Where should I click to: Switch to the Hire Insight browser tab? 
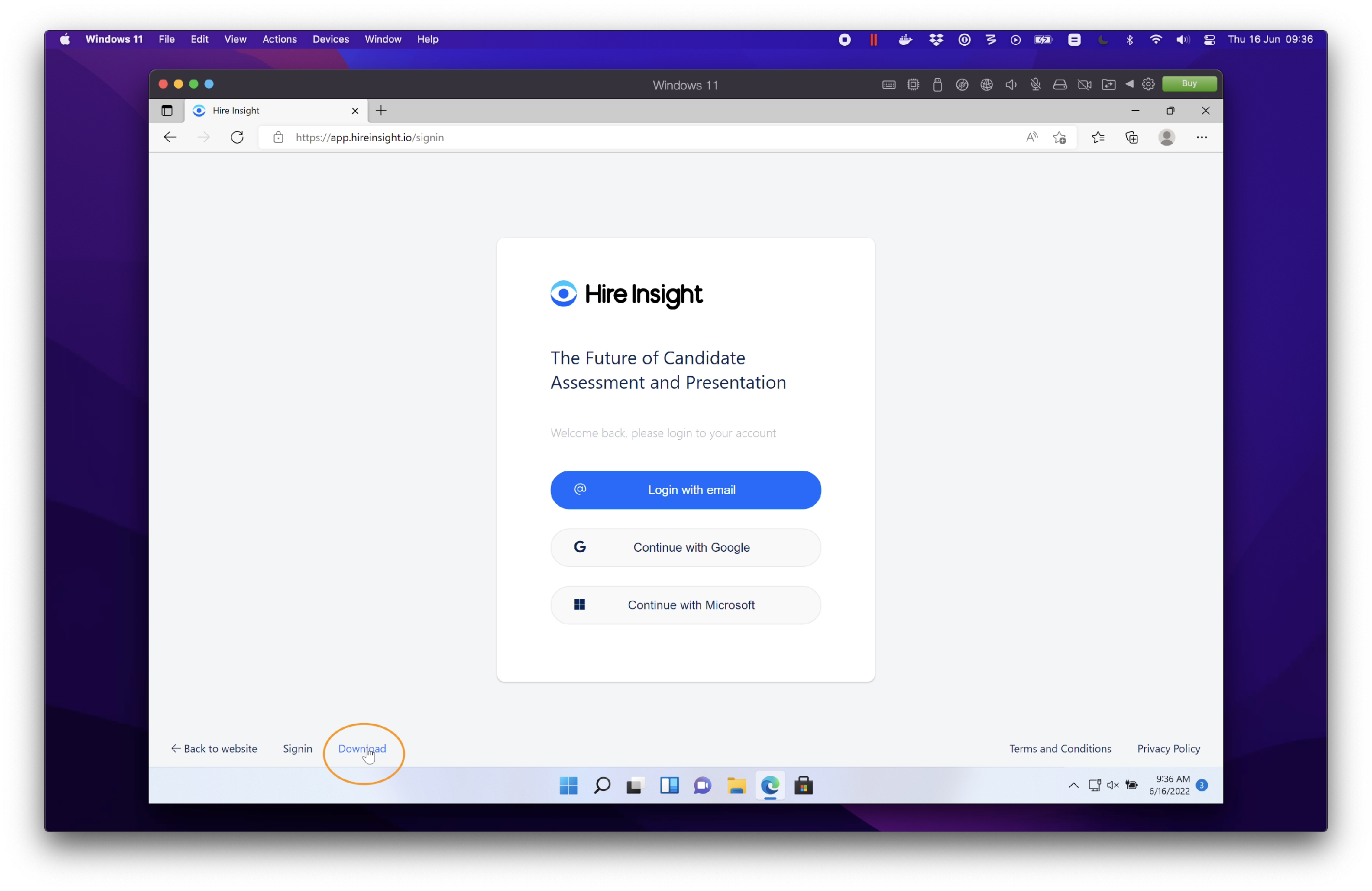point(254,111)
